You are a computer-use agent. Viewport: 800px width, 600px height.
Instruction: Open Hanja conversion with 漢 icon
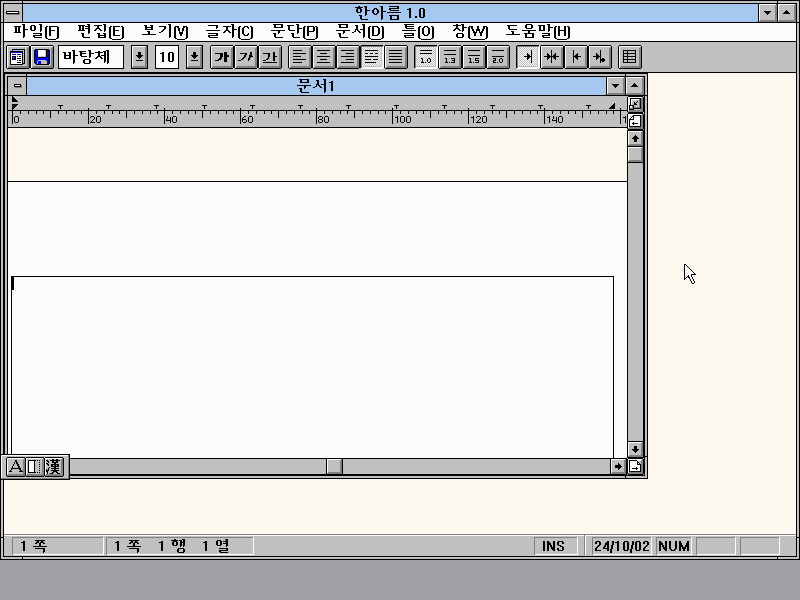(53, 466)
